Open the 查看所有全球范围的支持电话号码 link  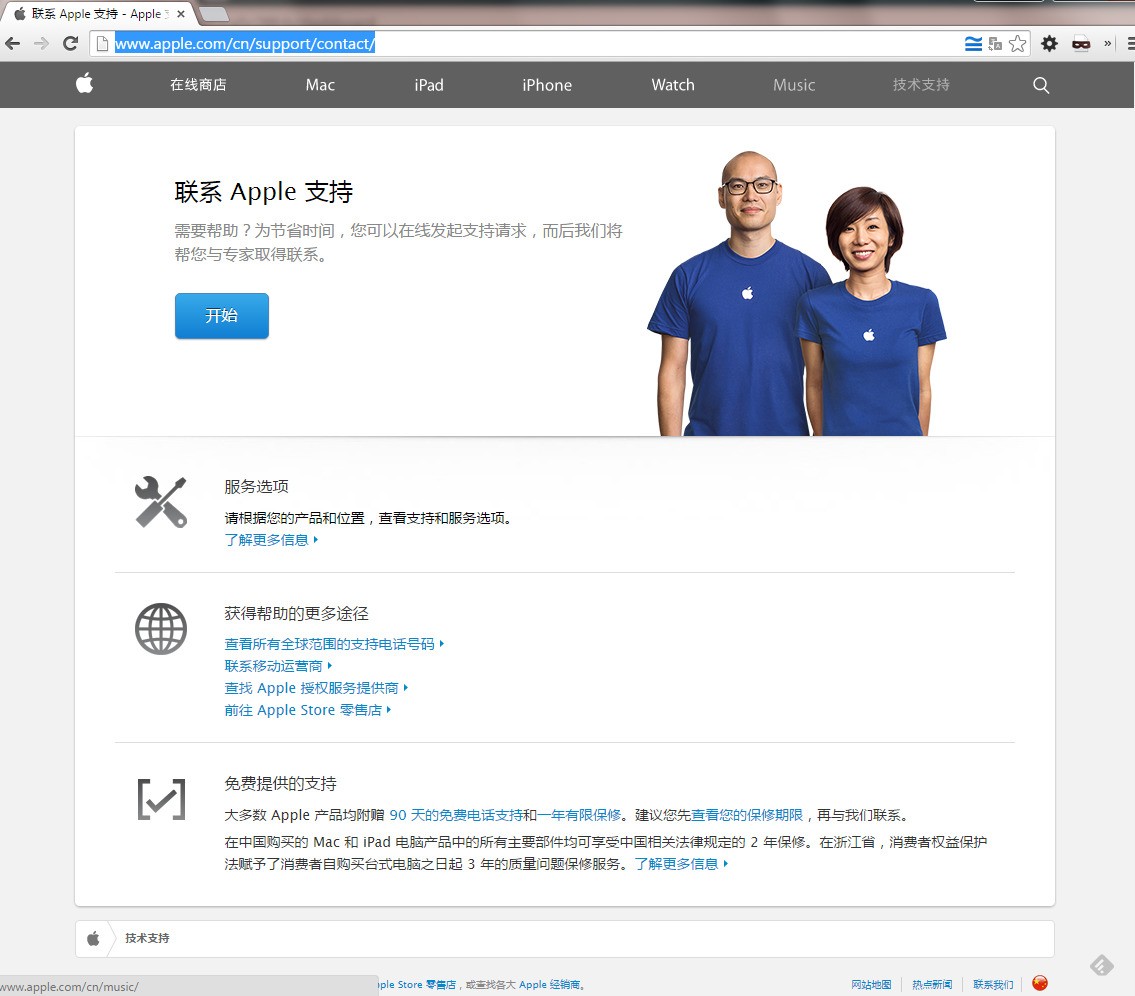(x=330, y=643)
